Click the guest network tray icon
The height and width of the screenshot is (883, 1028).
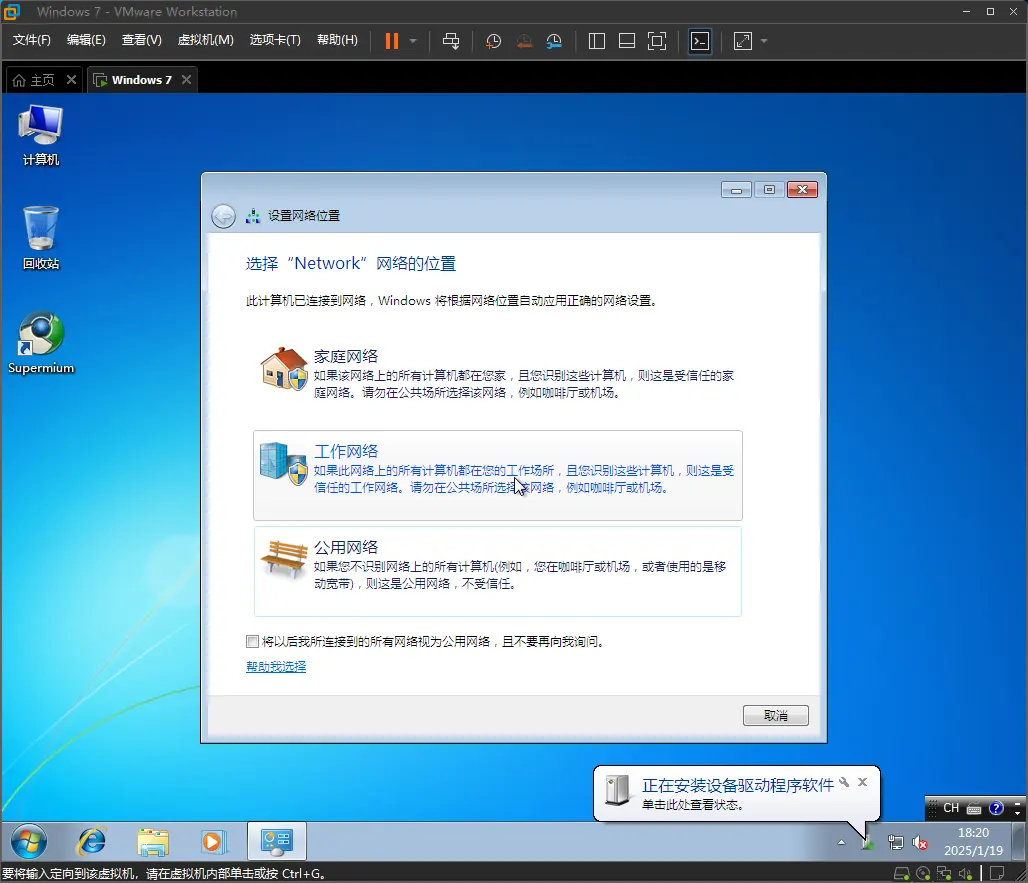click(x=896, y=842)
